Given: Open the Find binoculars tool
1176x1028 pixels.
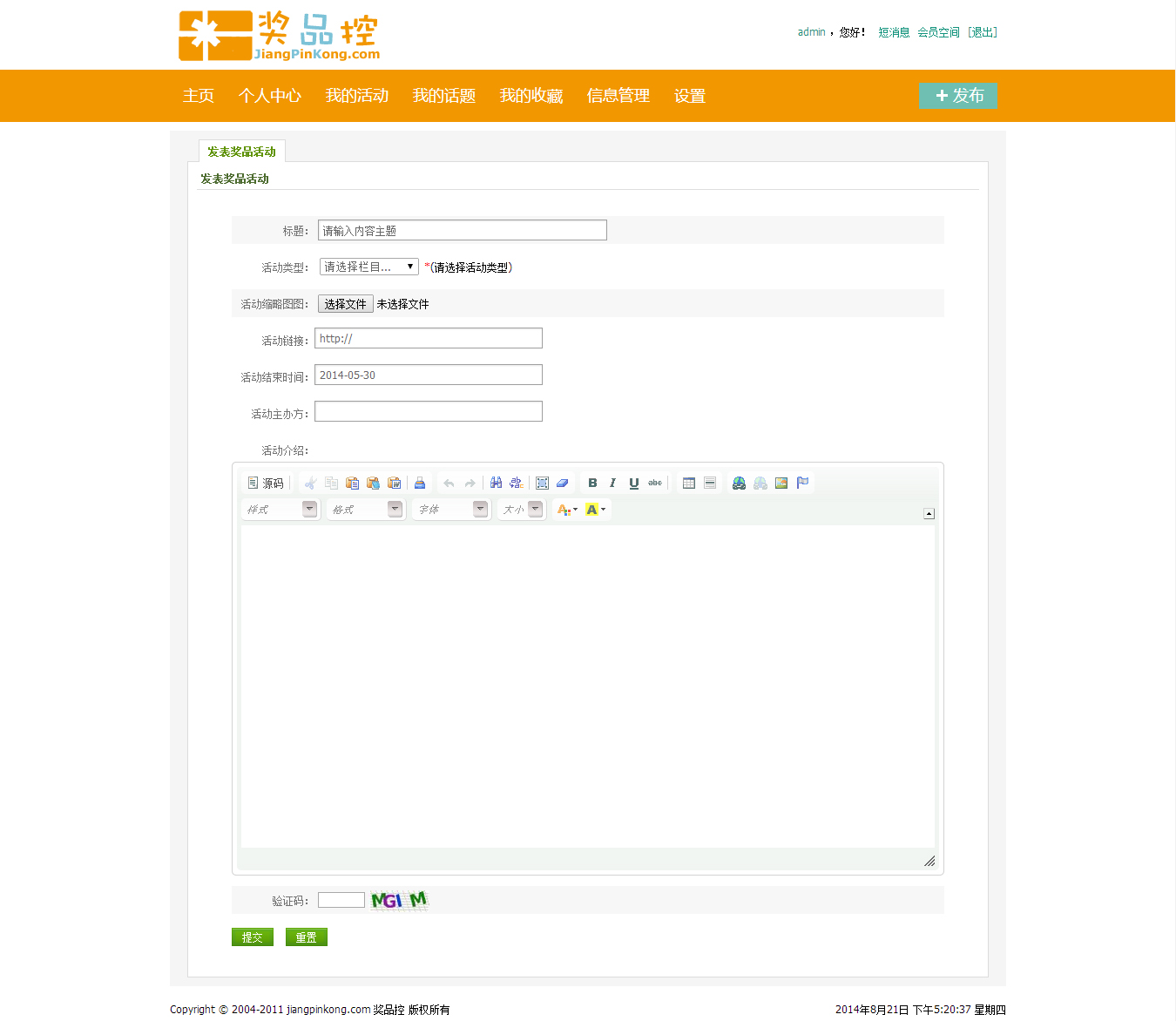Looking at the screenshot, I should click(x=496, y=483).
